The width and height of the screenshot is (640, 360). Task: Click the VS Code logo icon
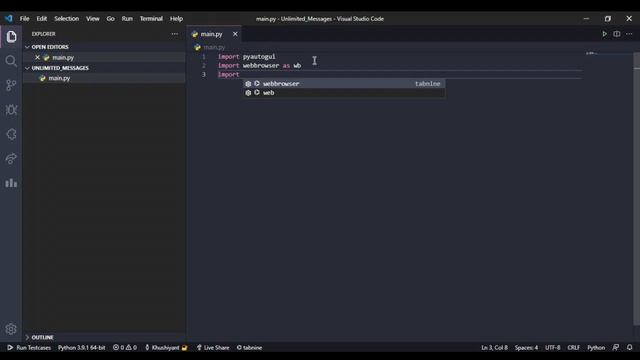[9, 18]
